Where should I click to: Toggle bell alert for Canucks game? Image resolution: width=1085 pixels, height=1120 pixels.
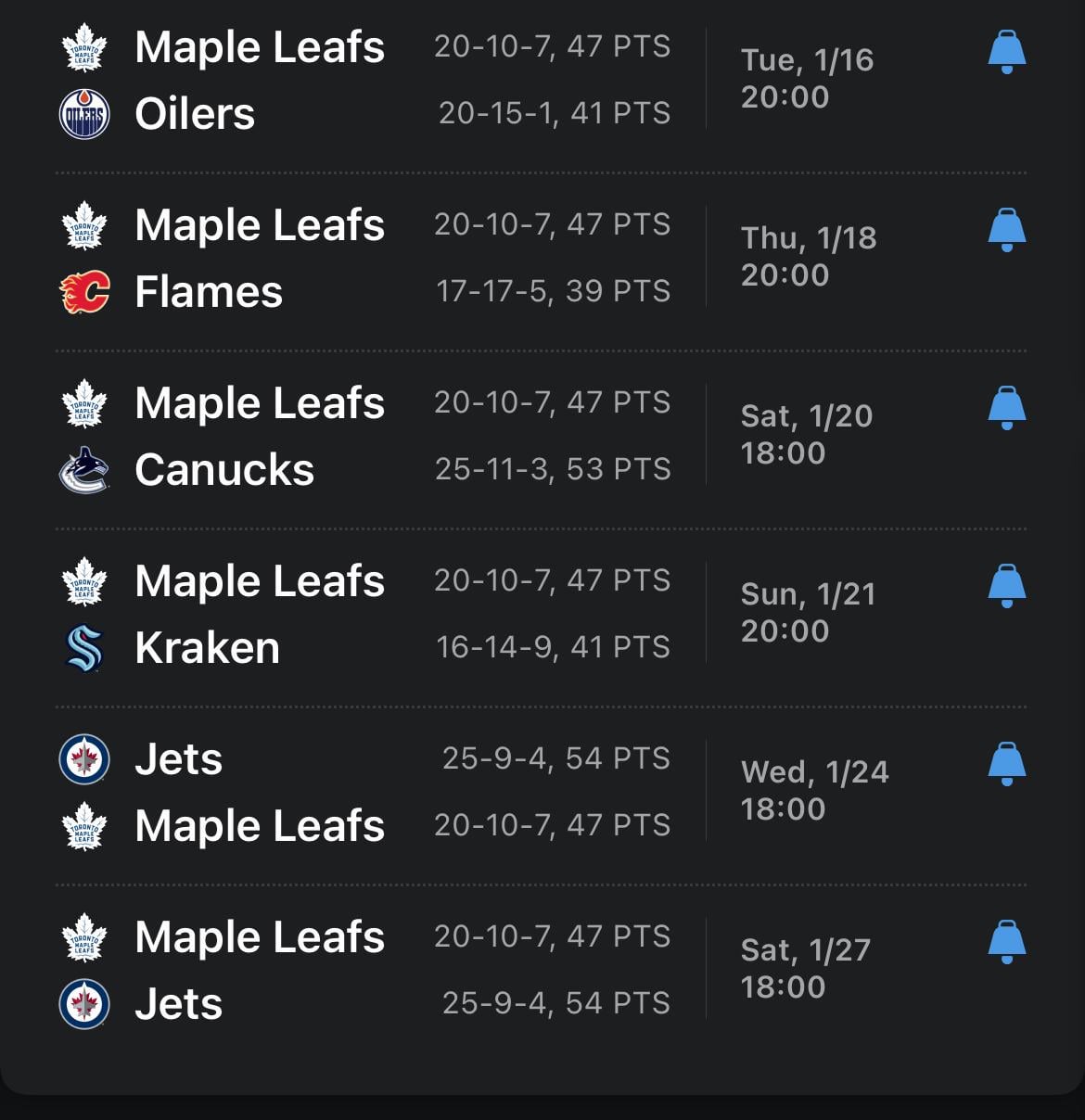(x=1006, y=407)
